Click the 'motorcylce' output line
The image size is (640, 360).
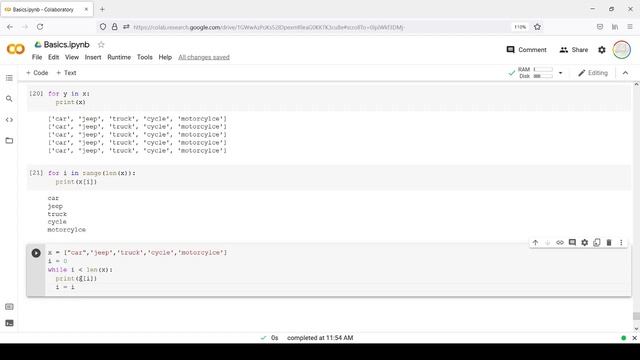pyautogui.click(x=67, y=230)
